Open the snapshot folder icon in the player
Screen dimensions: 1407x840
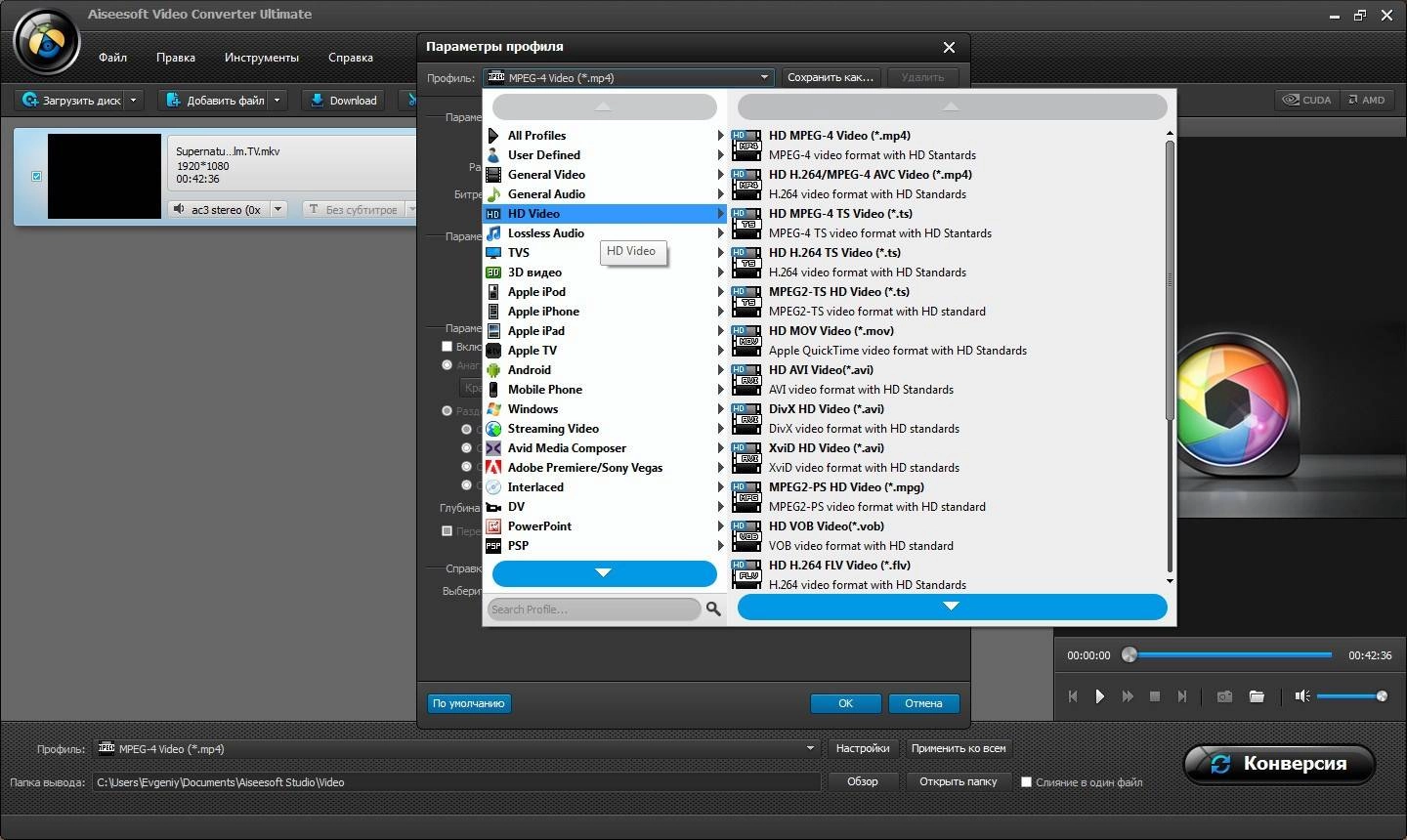coord(1257,696)
